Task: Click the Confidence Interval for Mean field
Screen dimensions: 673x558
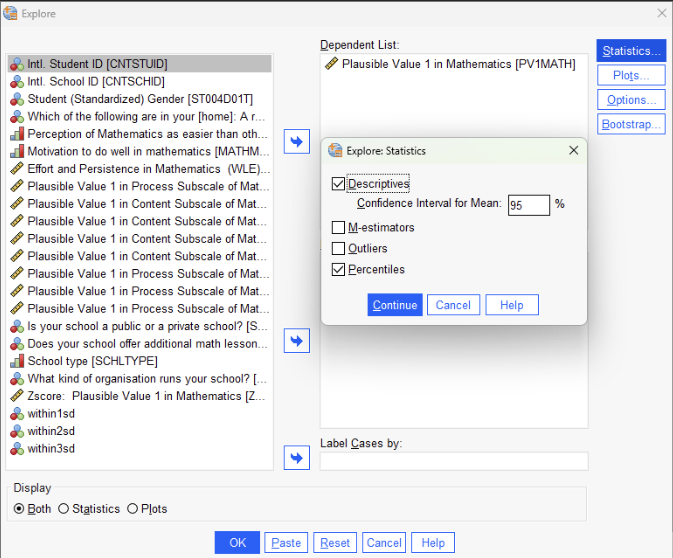Action: [528, 205]
